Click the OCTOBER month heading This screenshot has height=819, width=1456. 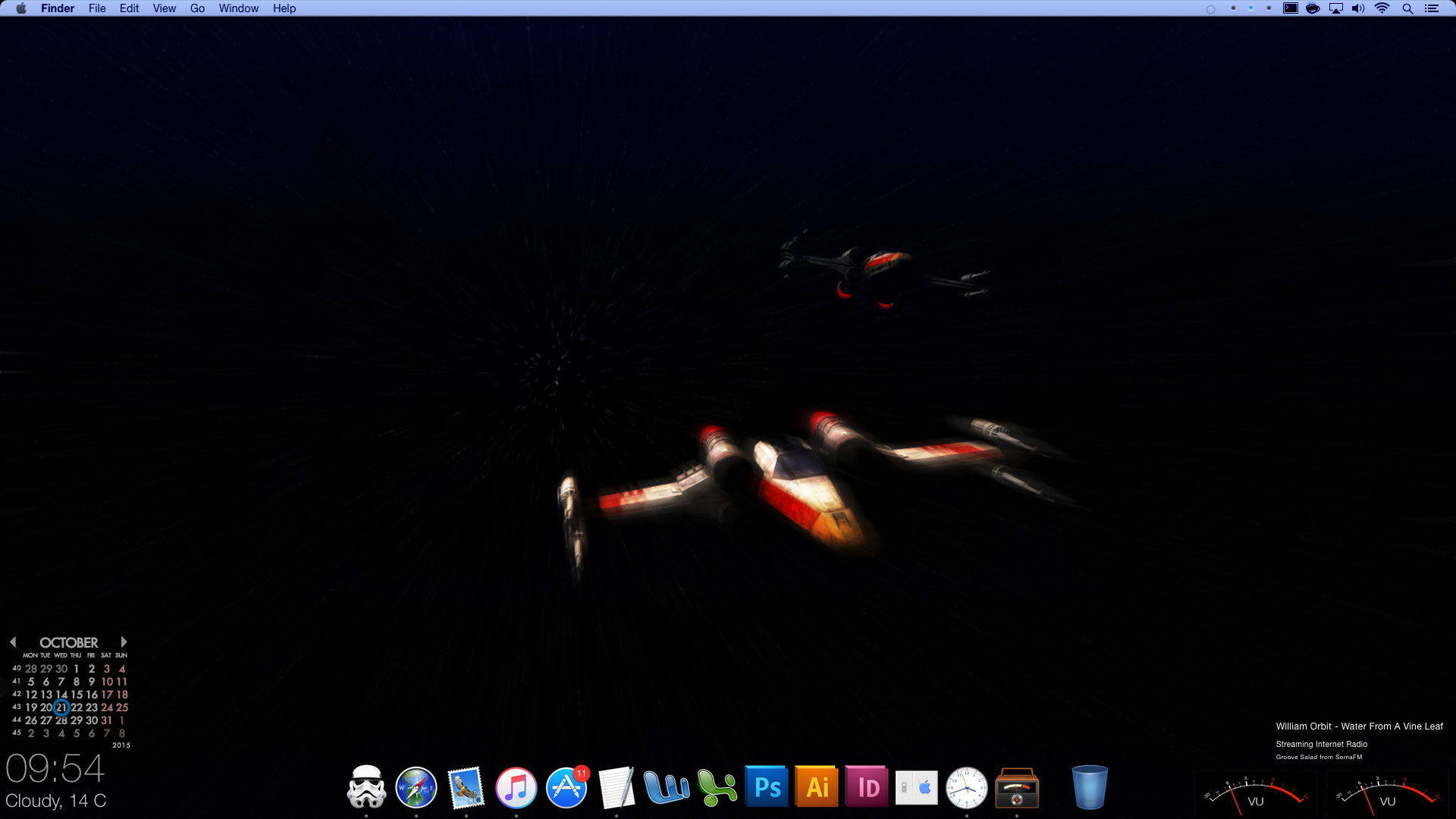(x=69, y=642)
